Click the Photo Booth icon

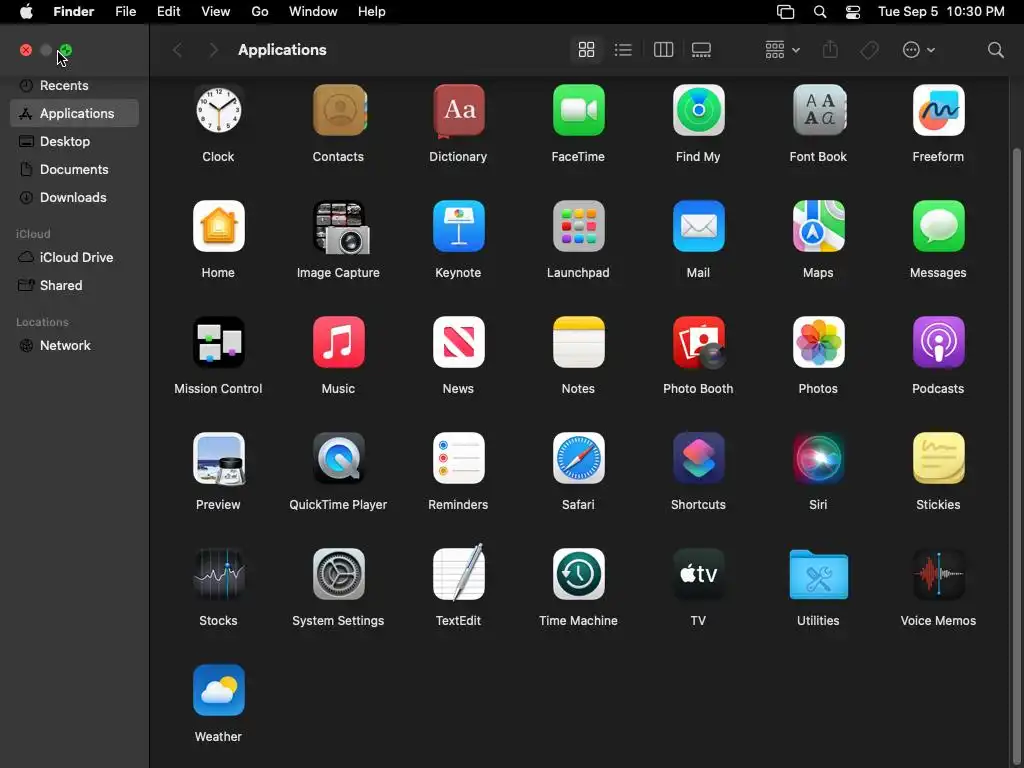click(x=699, y=343)
